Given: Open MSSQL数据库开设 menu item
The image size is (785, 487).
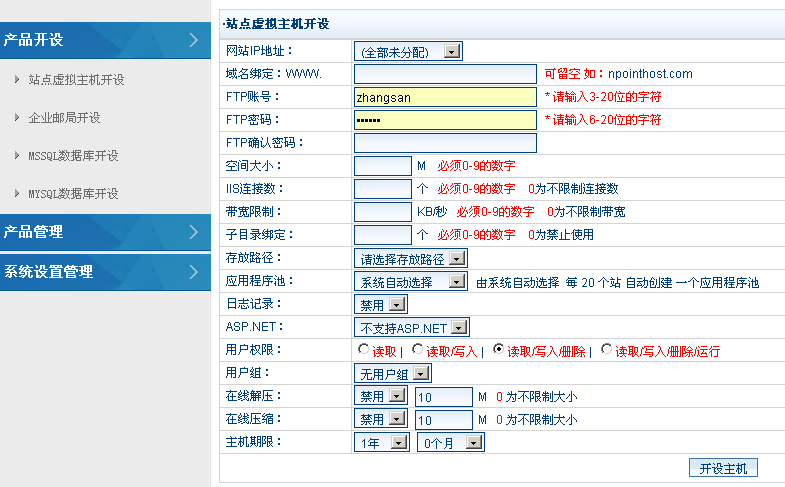Looking at the screenshot, I should 73,155.
